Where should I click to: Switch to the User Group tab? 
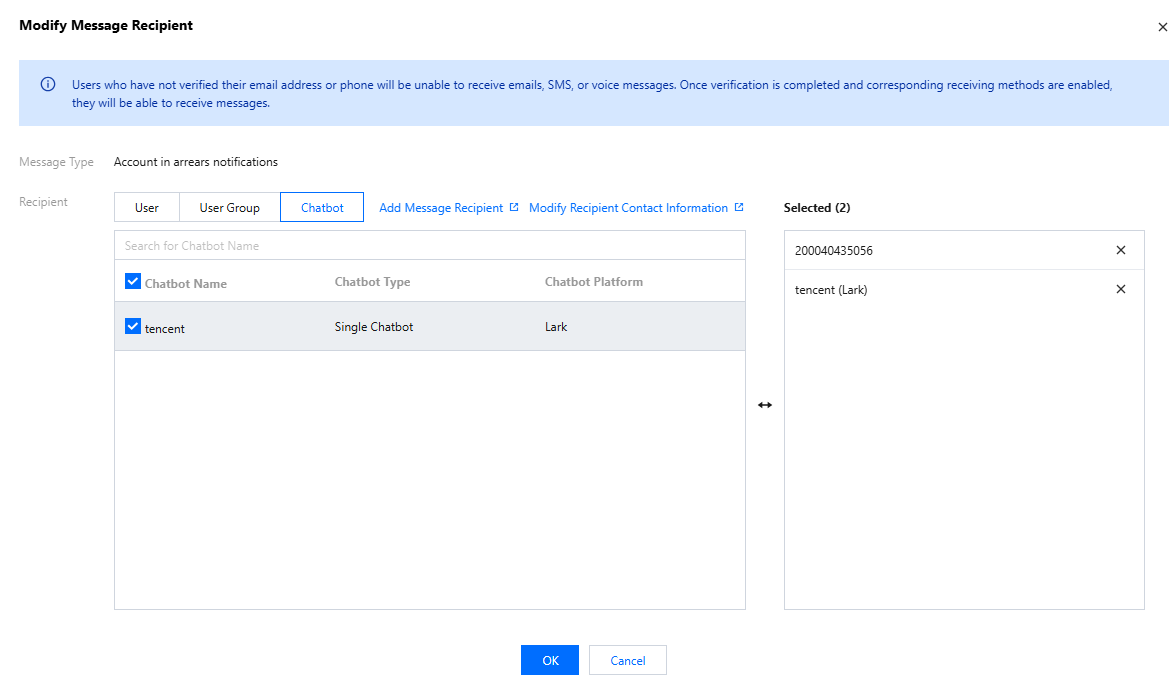[x=229, y=208]
